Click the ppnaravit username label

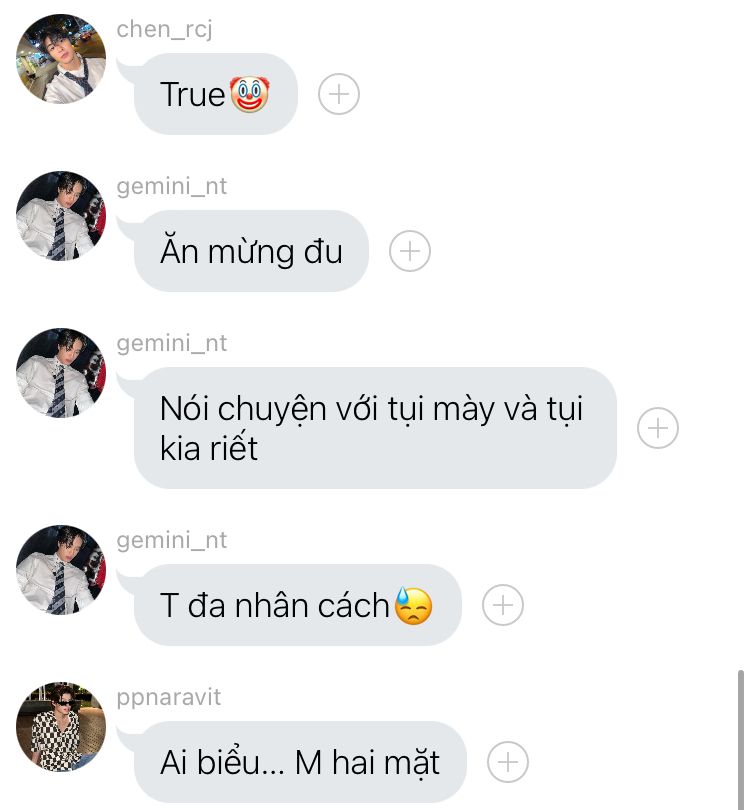click(168, 698)
